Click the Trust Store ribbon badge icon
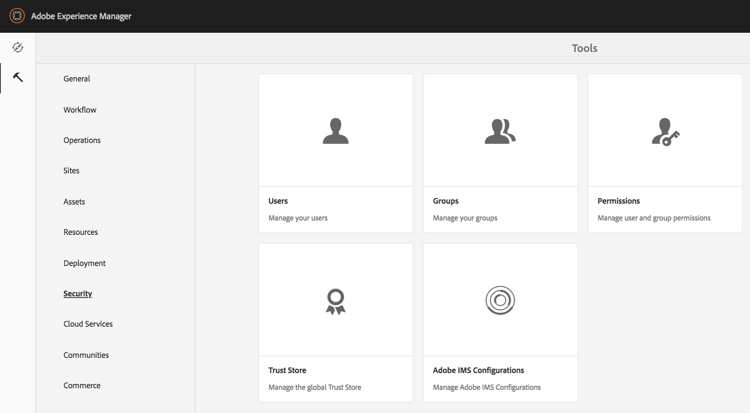This screenshot has width=750, height=413. [335, 301]
